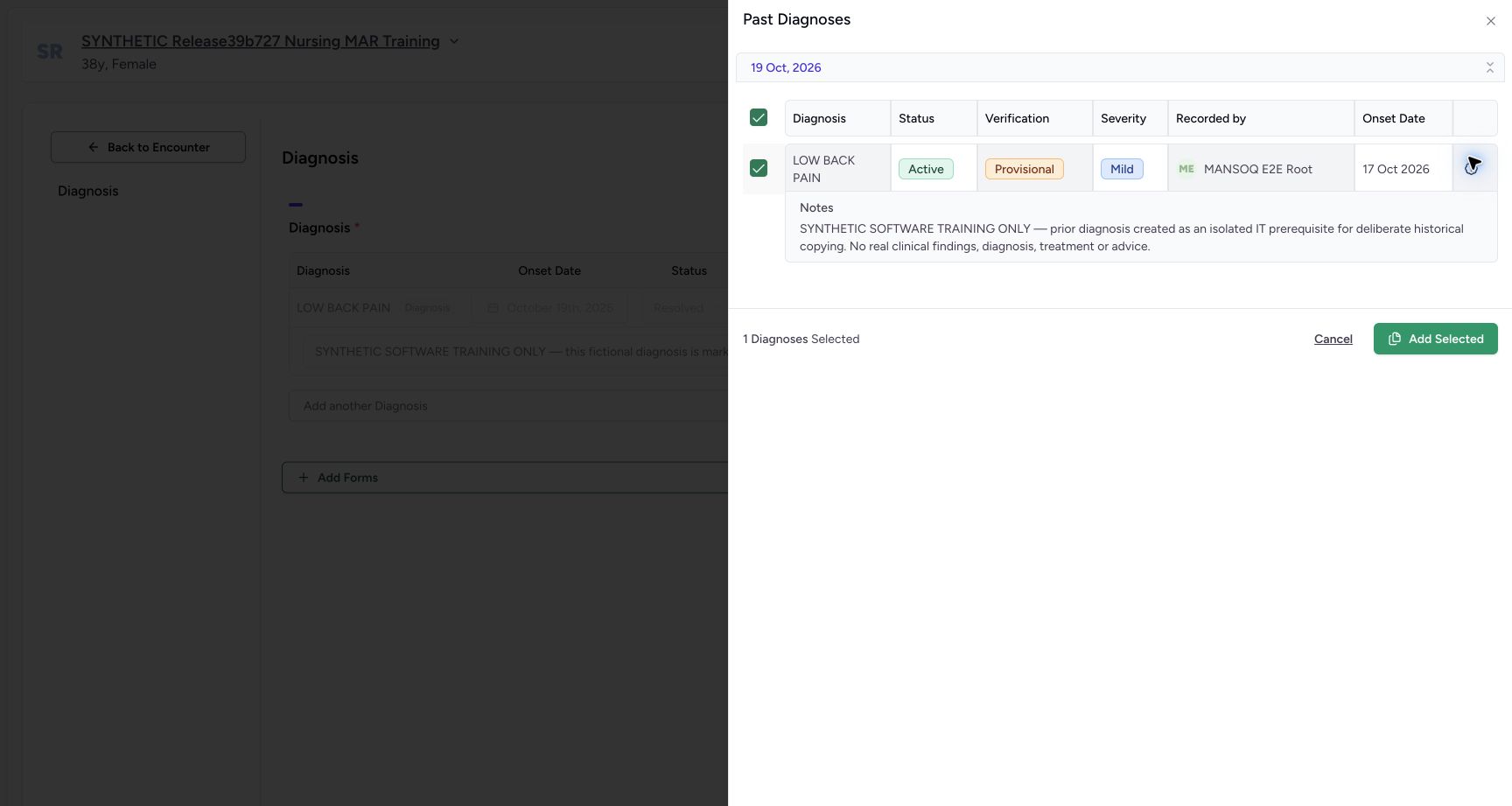Image resolution: width=1512 pixels, height=806 pixels.
Task: Click the October 19th, 2026 onset date field
Action: (x=549, y=308)
